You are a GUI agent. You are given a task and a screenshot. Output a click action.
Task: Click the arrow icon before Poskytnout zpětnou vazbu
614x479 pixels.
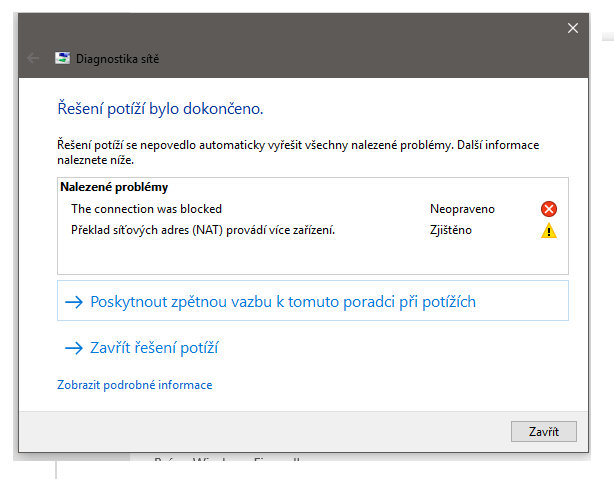73,301
